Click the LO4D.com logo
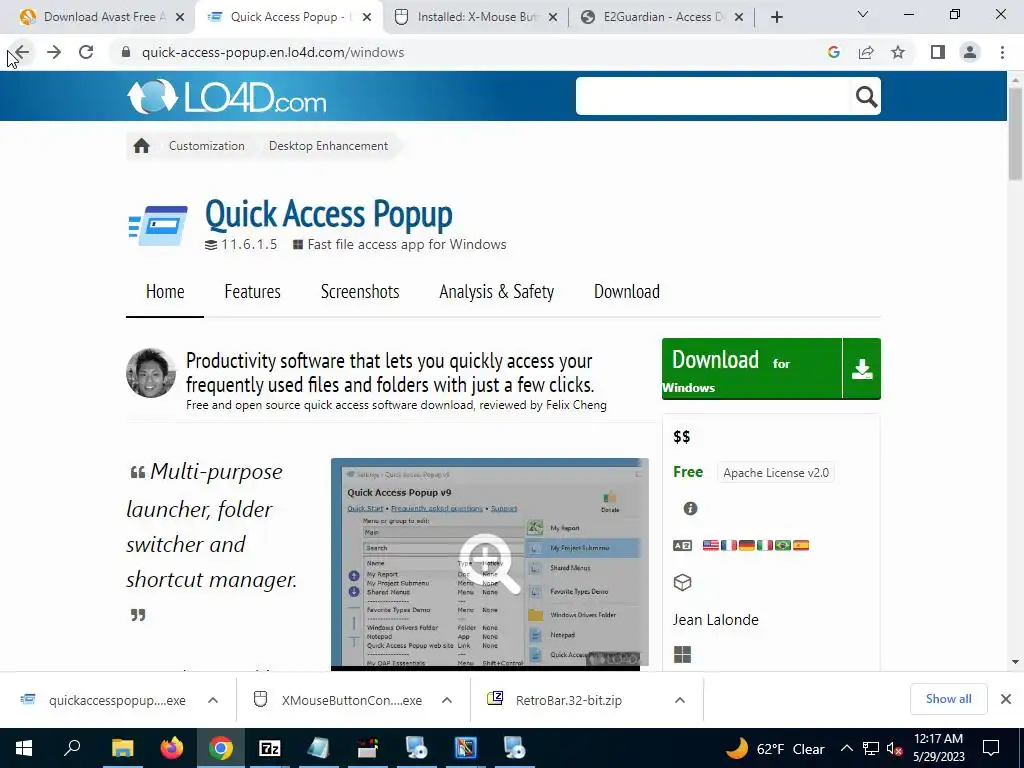This screenshot has width=1024, height=768. [227, 97]
